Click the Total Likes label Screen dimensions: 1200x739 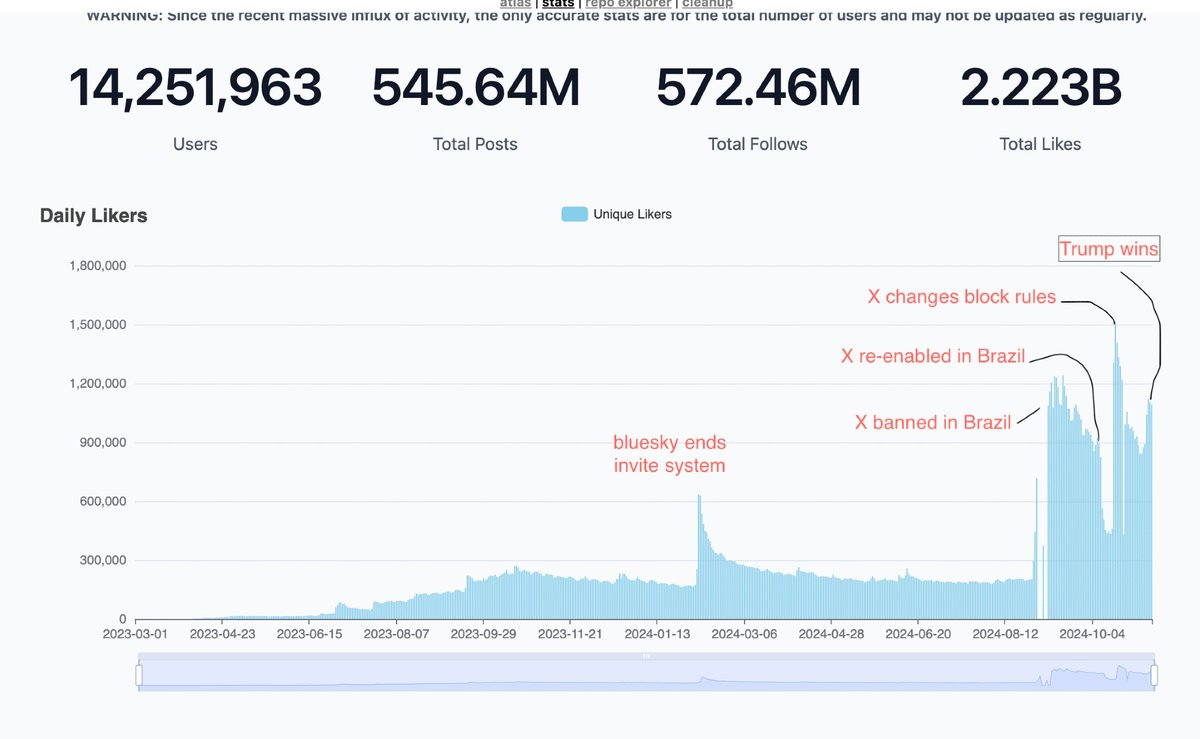click(1040, 144)
